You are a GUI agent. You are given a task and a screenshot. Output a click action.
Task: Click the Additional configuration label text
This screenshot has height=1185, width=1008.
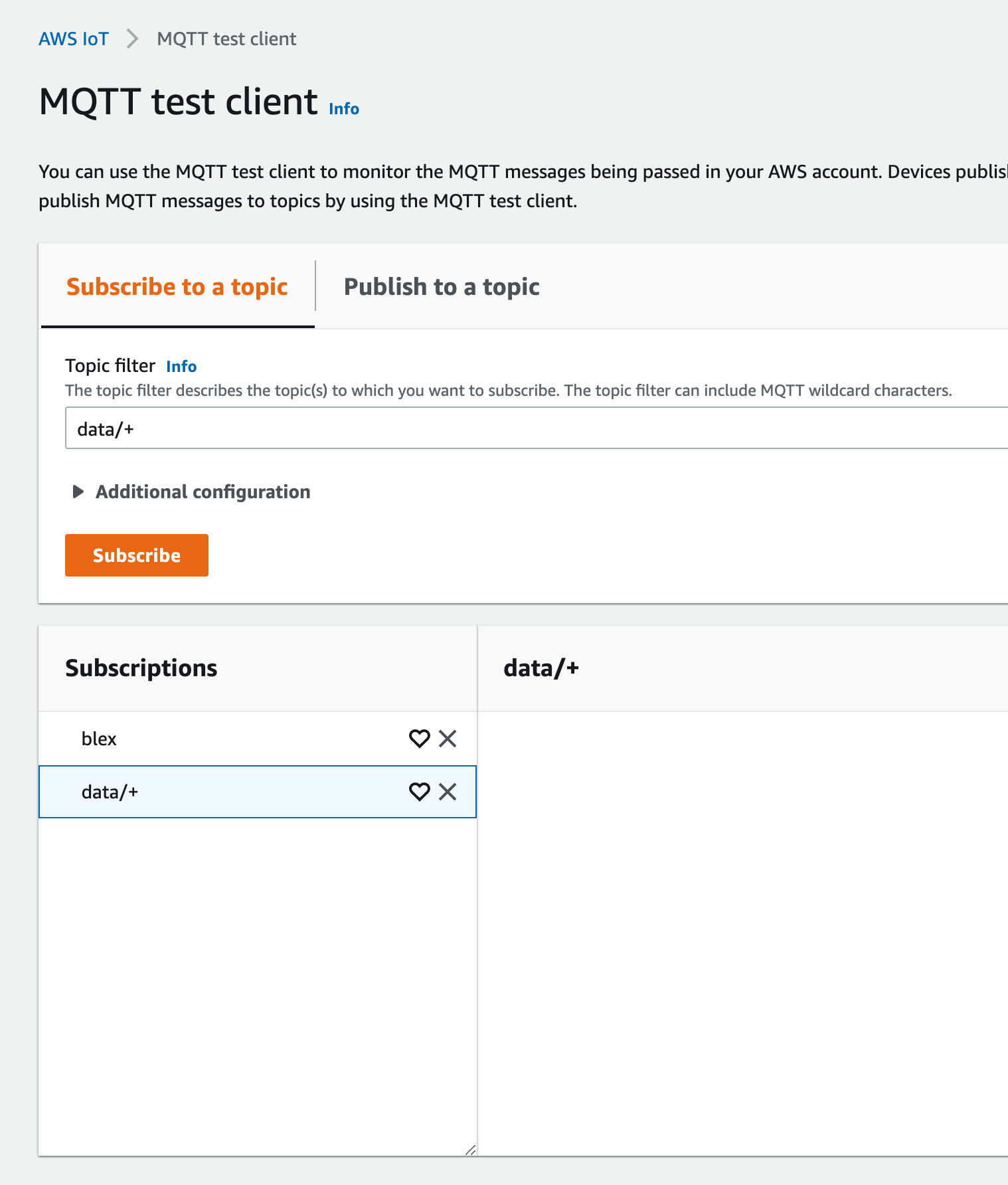203,492
